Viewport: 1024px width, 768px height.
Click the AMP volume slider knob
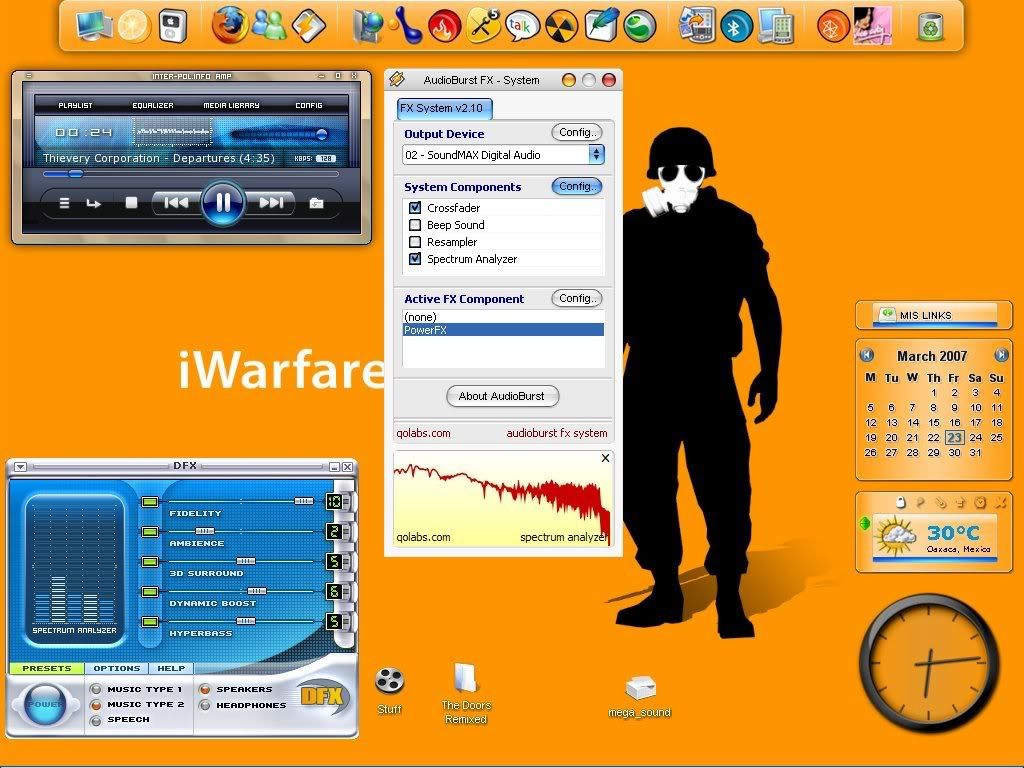pyautogui.click(x=321, y=135)
